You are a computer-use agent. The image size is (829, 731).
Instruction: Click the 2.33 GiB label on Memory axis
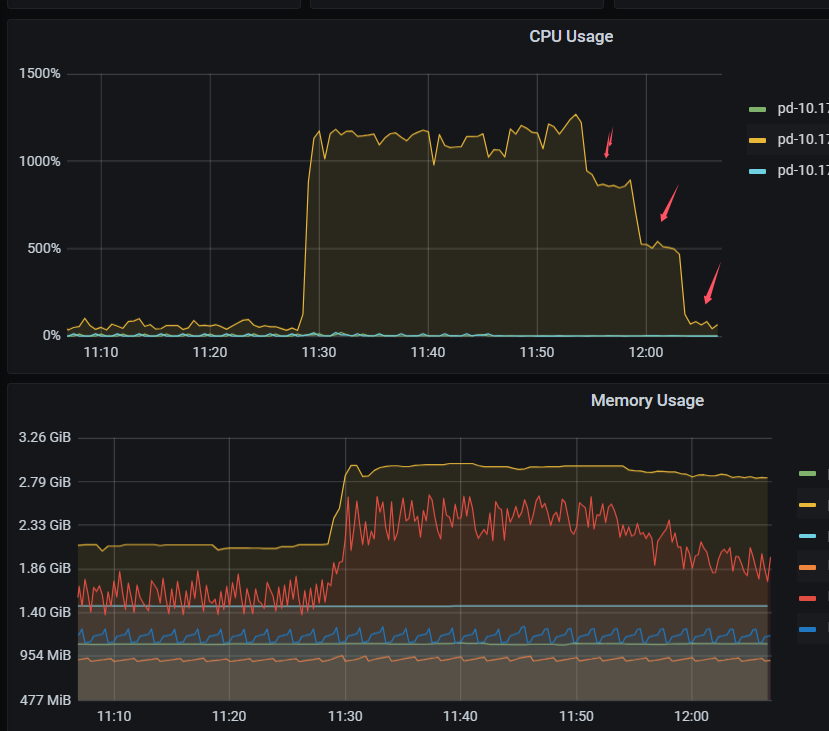point(44,525)
